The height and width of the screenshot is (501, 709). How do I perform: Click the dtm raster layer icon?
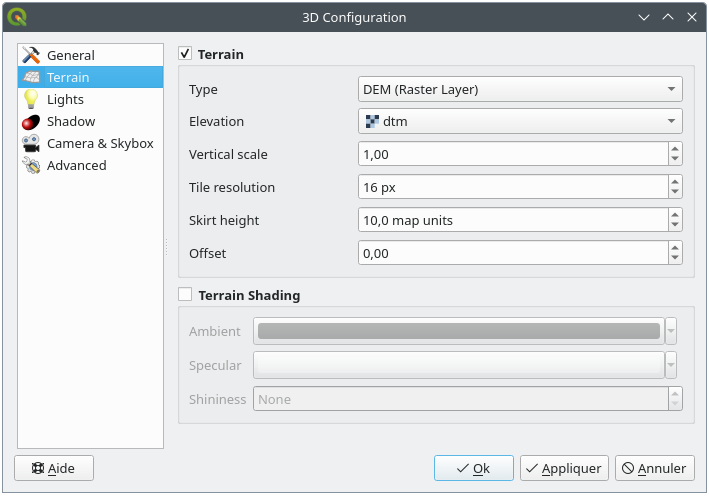371,122
